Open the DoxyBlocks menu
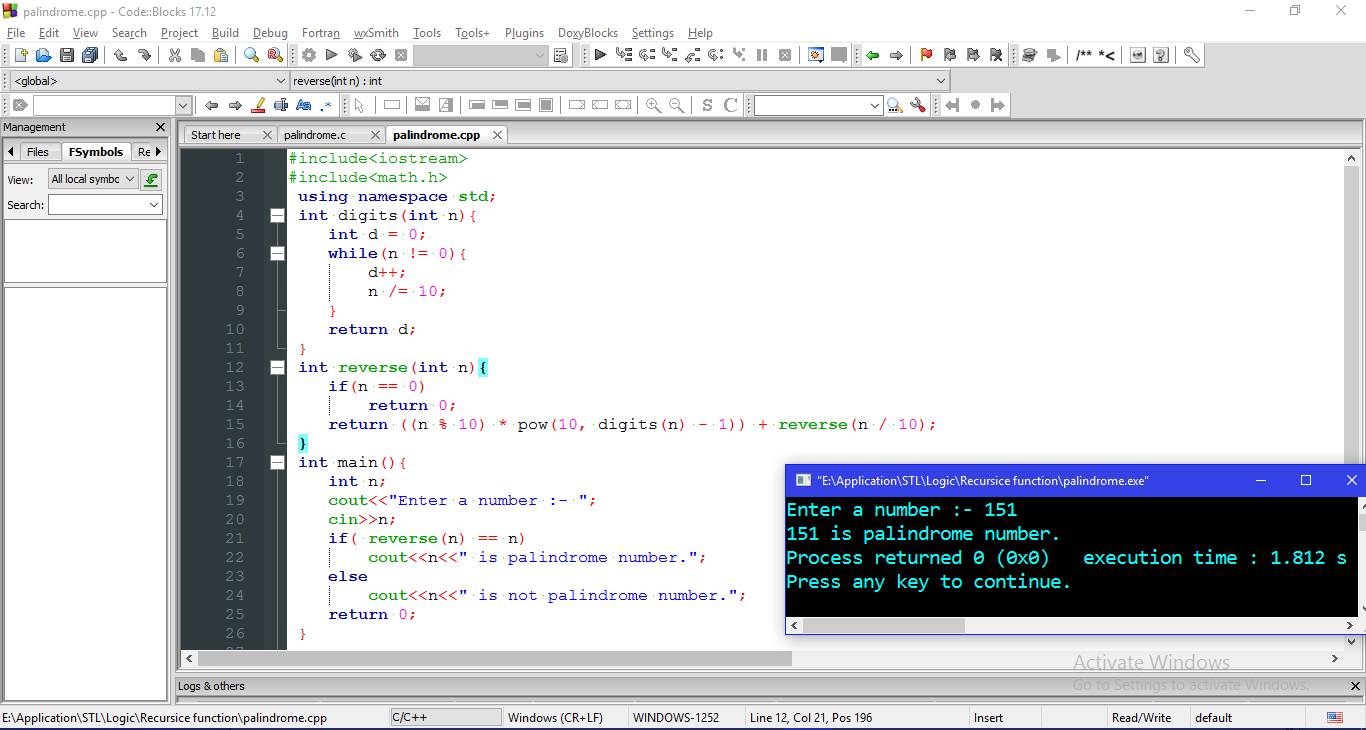Image resolution: width=1366 pixels, height=730 pixels. coord(587,33)
